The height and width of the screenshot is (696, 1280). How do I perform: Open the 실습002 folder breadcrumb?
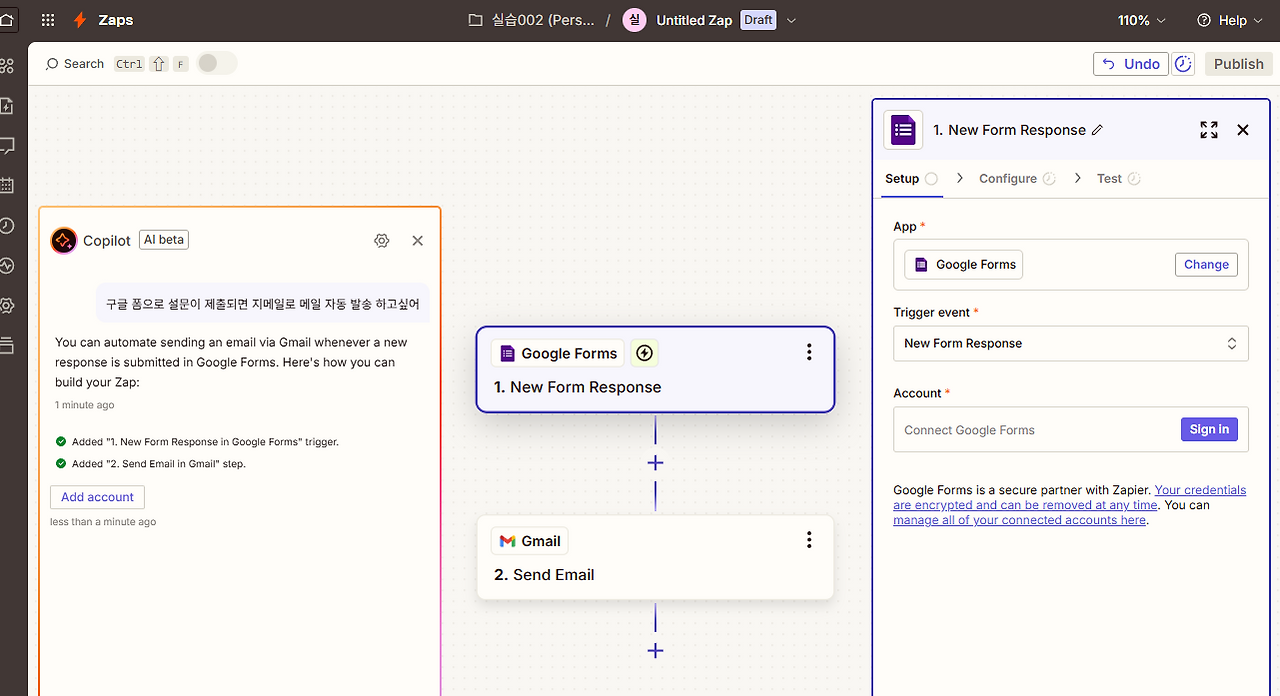pyautogui.click(x=532, y=20)
